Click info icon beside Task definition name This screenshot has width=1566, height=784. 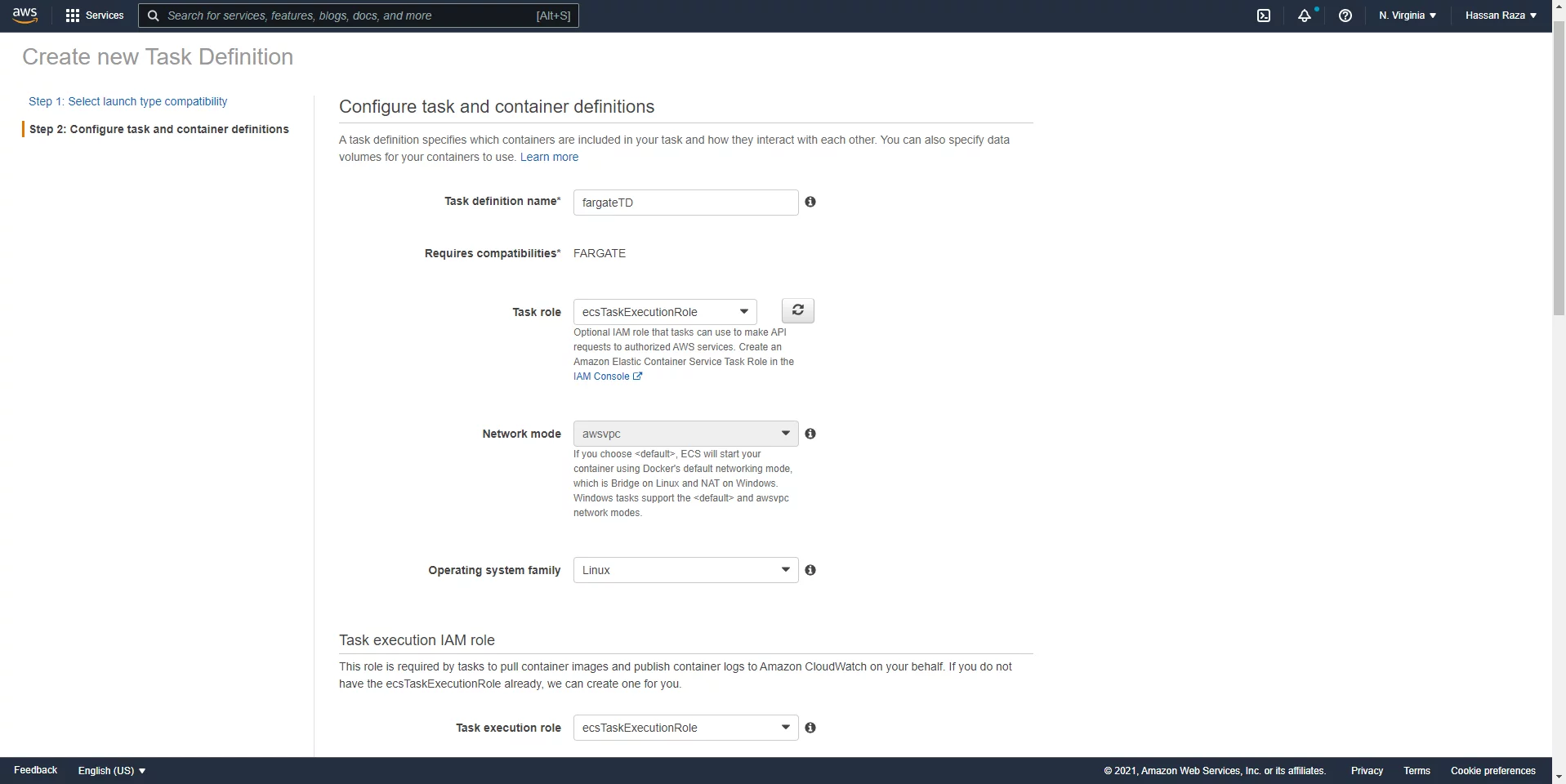[x=810, y=202]
